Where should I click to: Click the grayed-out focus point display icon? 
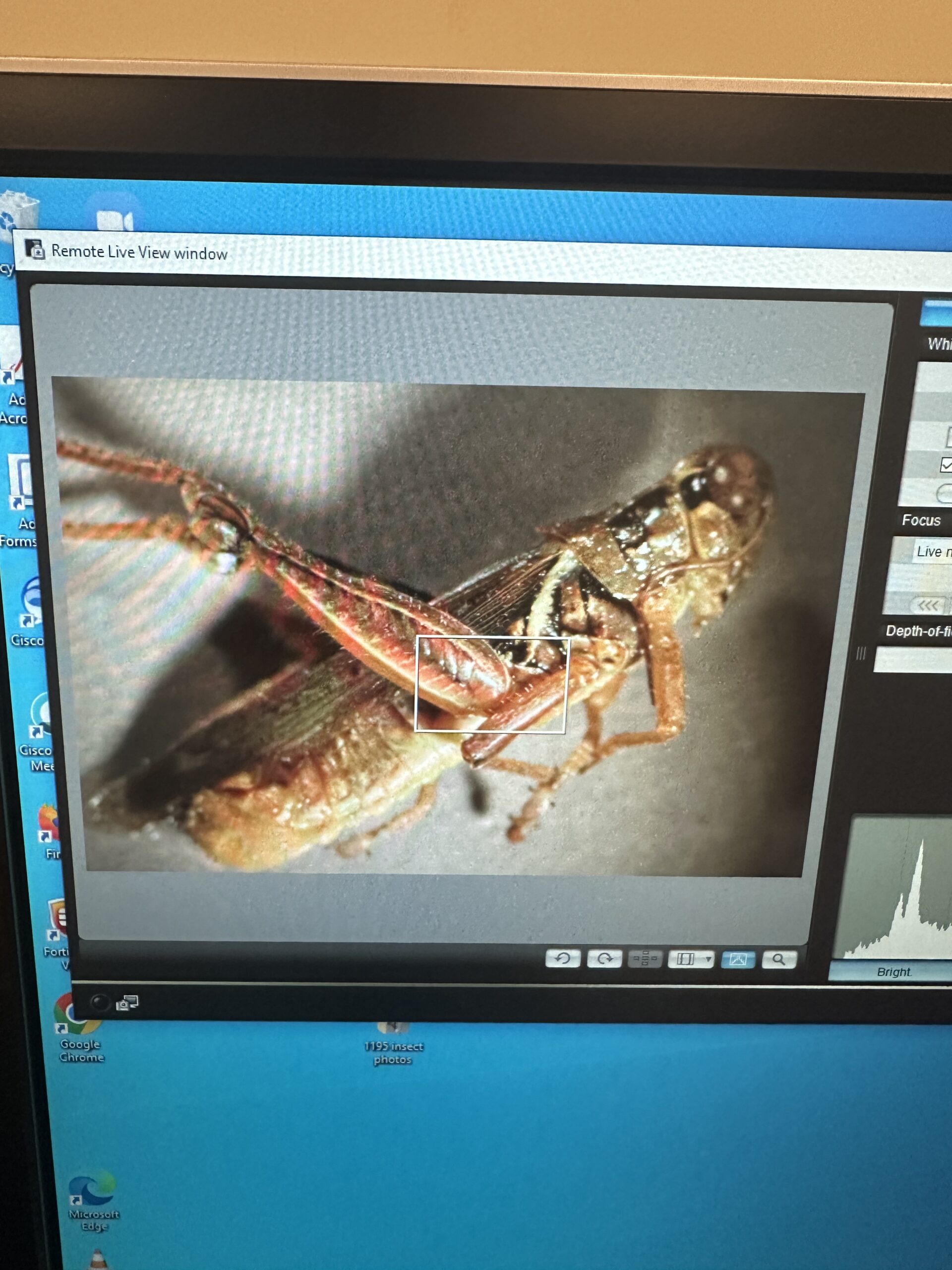pyautogui.click(x=646, y=959)
